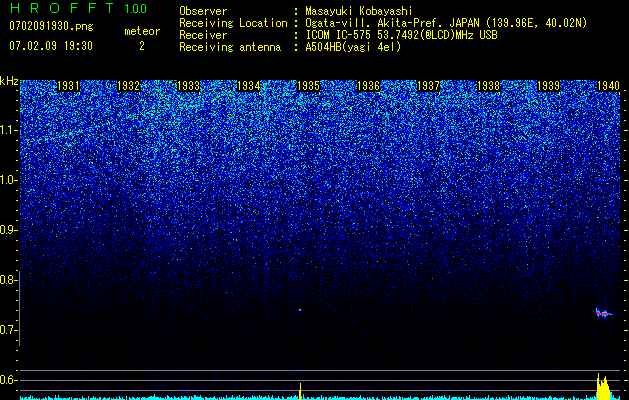Click the yellow signal spike below 1935
629x400 pixels.
tap(300, 391)
